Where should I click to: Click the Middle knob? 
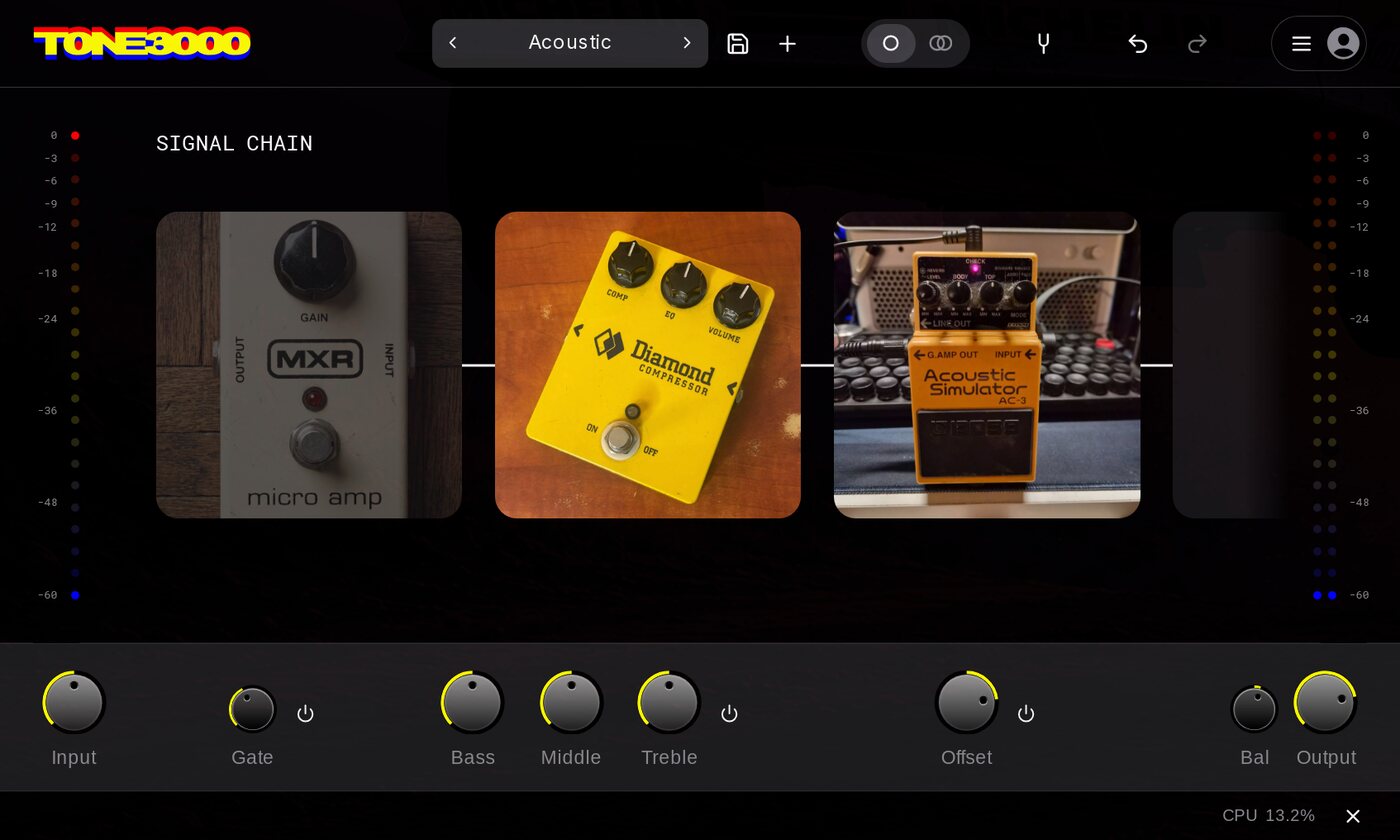(571, 702)
